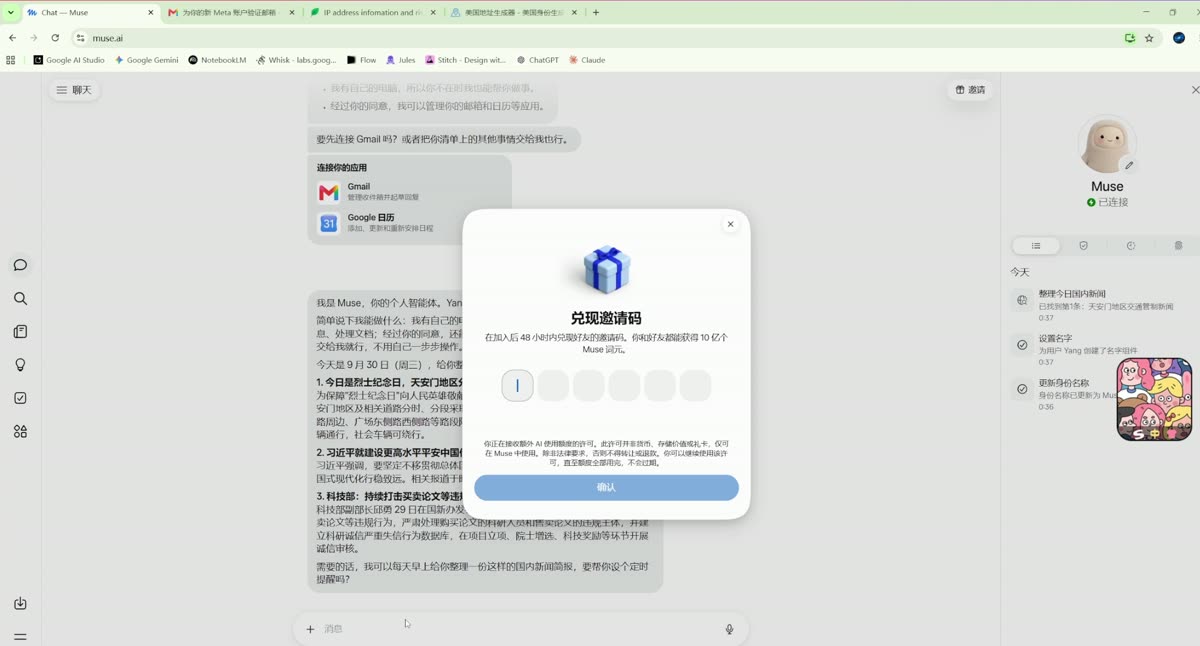The image size is (1200, 646).
Task: Click the 确认 confirm button
Action: click(606, 488)
